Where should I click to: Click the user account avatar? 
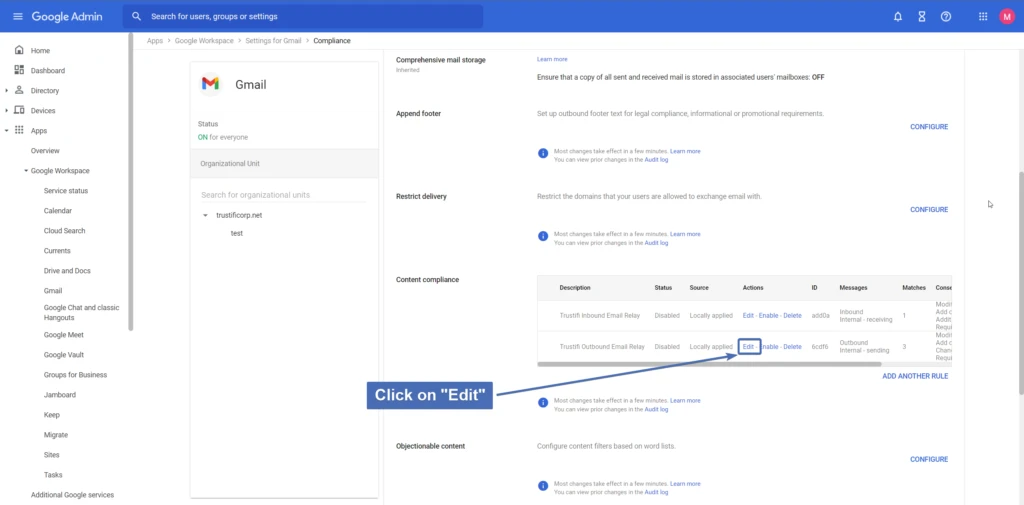pyautogui.click(x=1006, y=17)
